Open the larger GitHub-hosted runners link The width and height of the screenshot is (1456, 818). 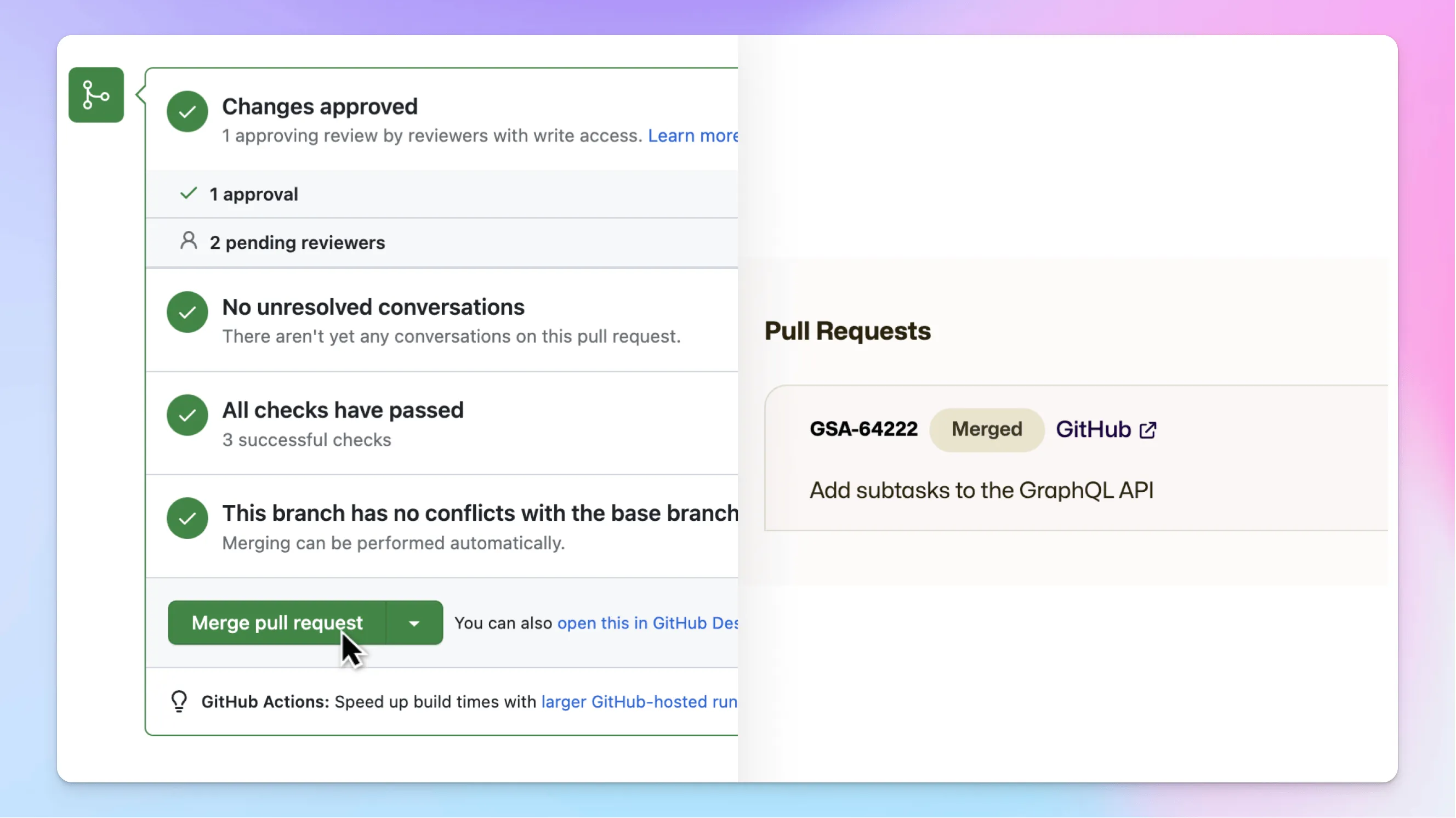639,702
